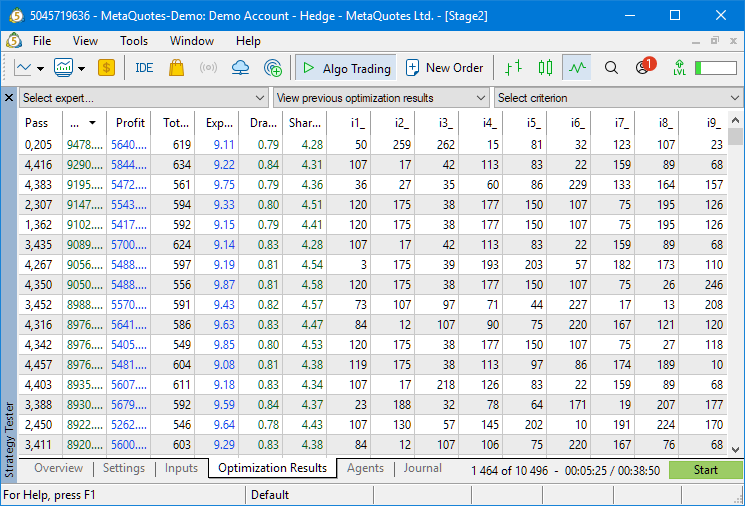Viewport: 745px width, 506px height.
Task: Switch chart to candlesticks mode
Action: pyautogui.click(x=545, y=68)
